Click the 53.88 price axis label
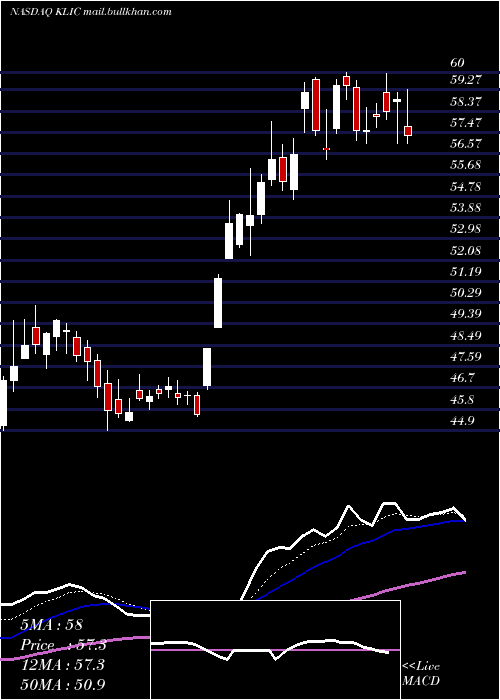Image resolution: width=500 pixels, height=700 pixels. click(467, 208)
